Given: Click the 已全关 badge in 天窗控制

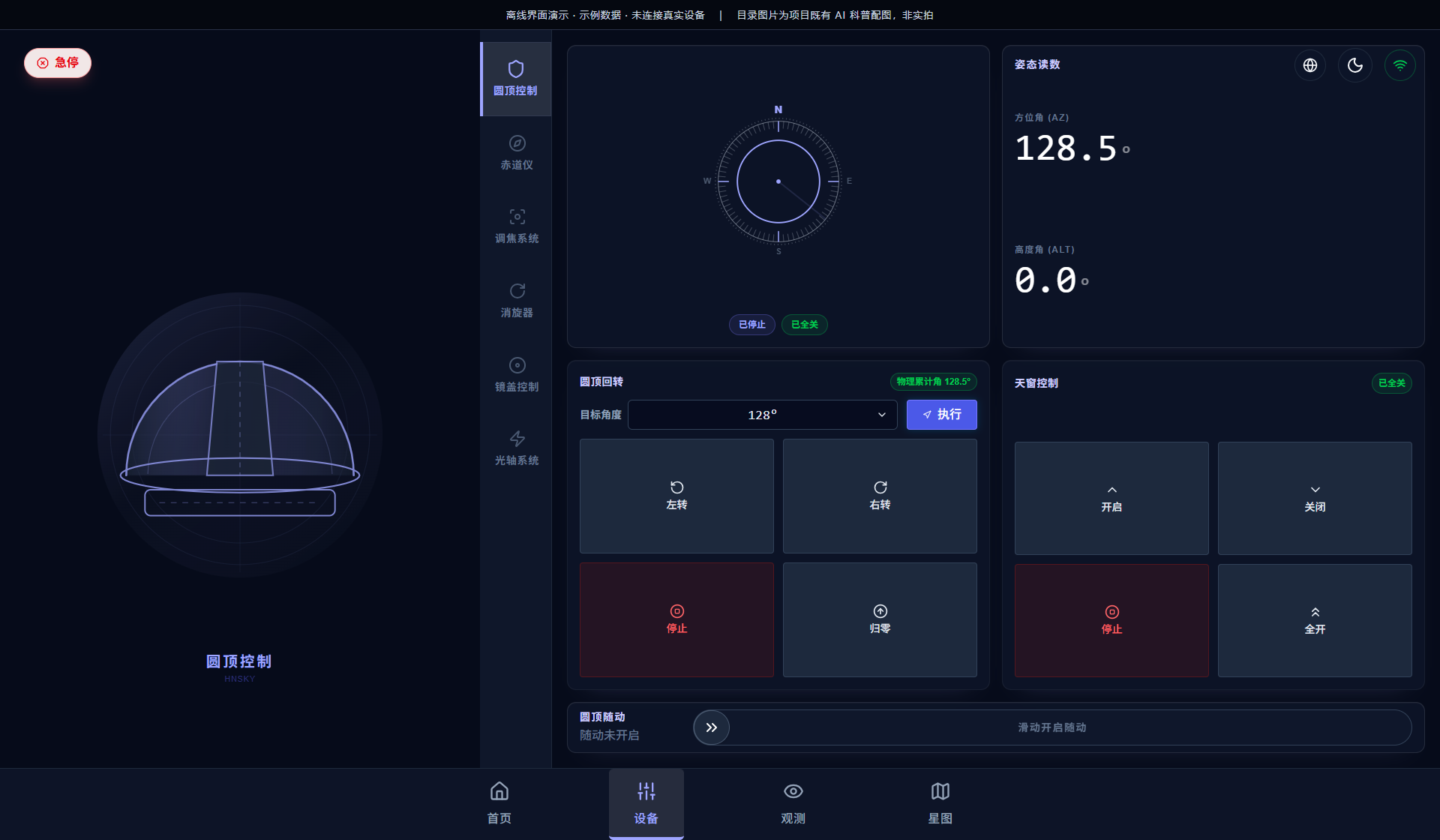Looking at the screenshot, I should [x=1392, y=383].
